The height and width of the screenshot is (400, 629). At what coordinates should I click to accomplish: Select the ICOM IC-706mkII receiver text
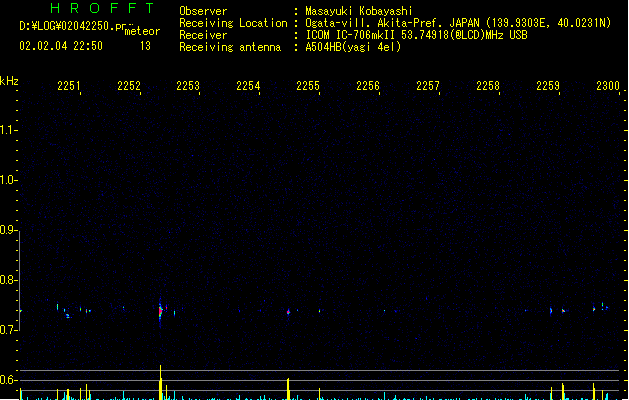(x=416, y=35)
